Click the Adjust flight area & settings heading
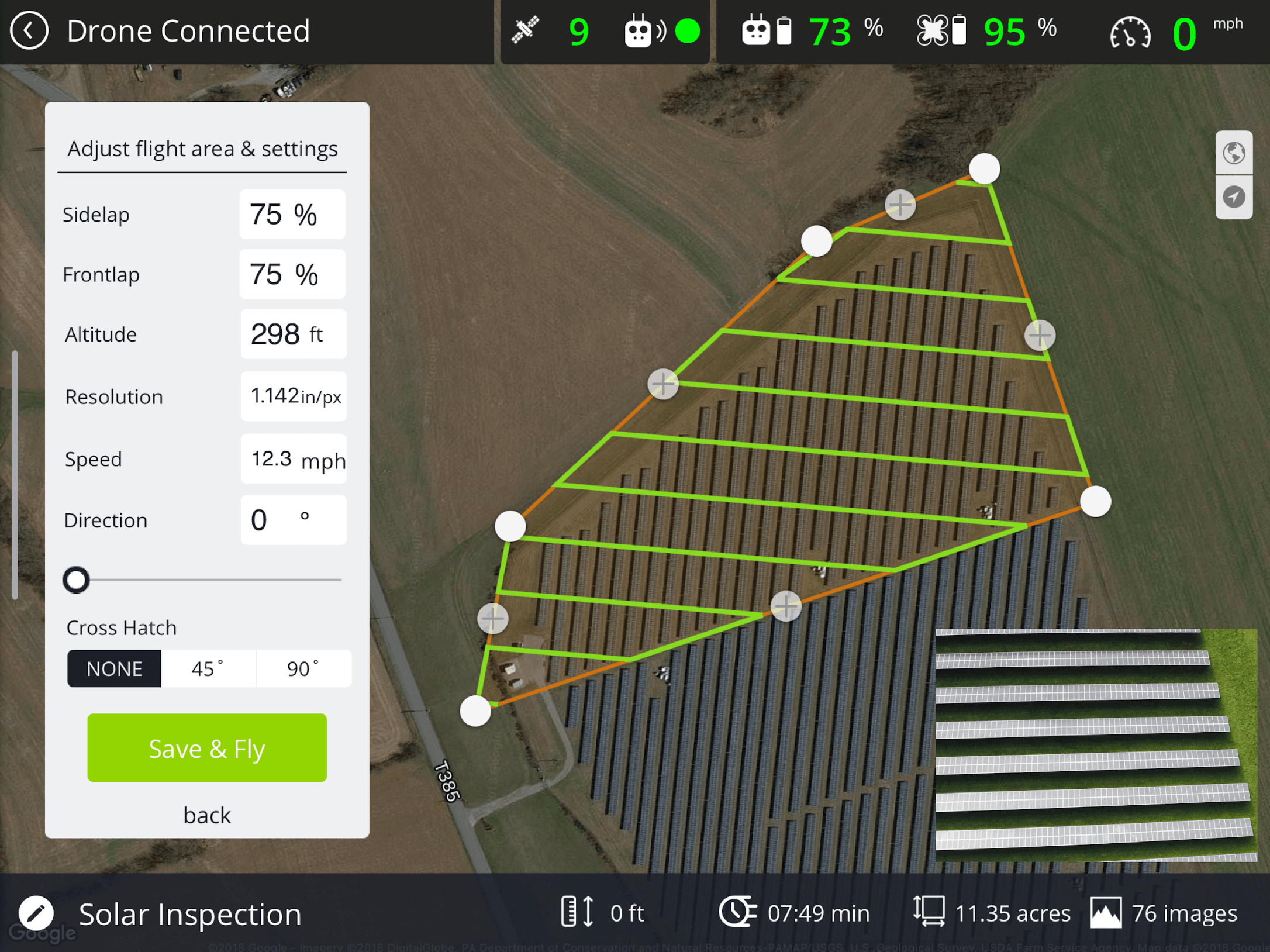Image resolution: width=1270 pixels, height=952 pixels. point(202,149)
